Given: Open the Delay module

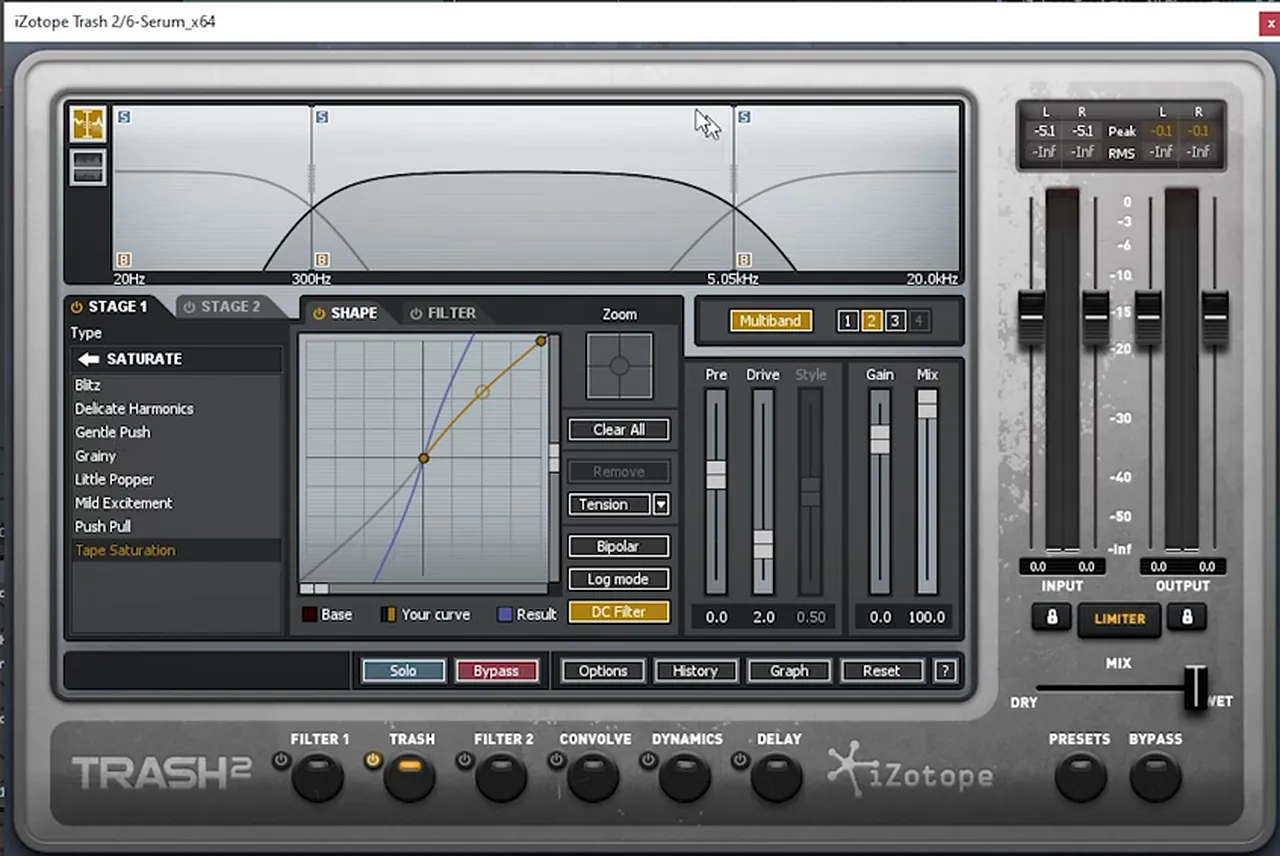Looking at the screenshot, I should 777,776.
